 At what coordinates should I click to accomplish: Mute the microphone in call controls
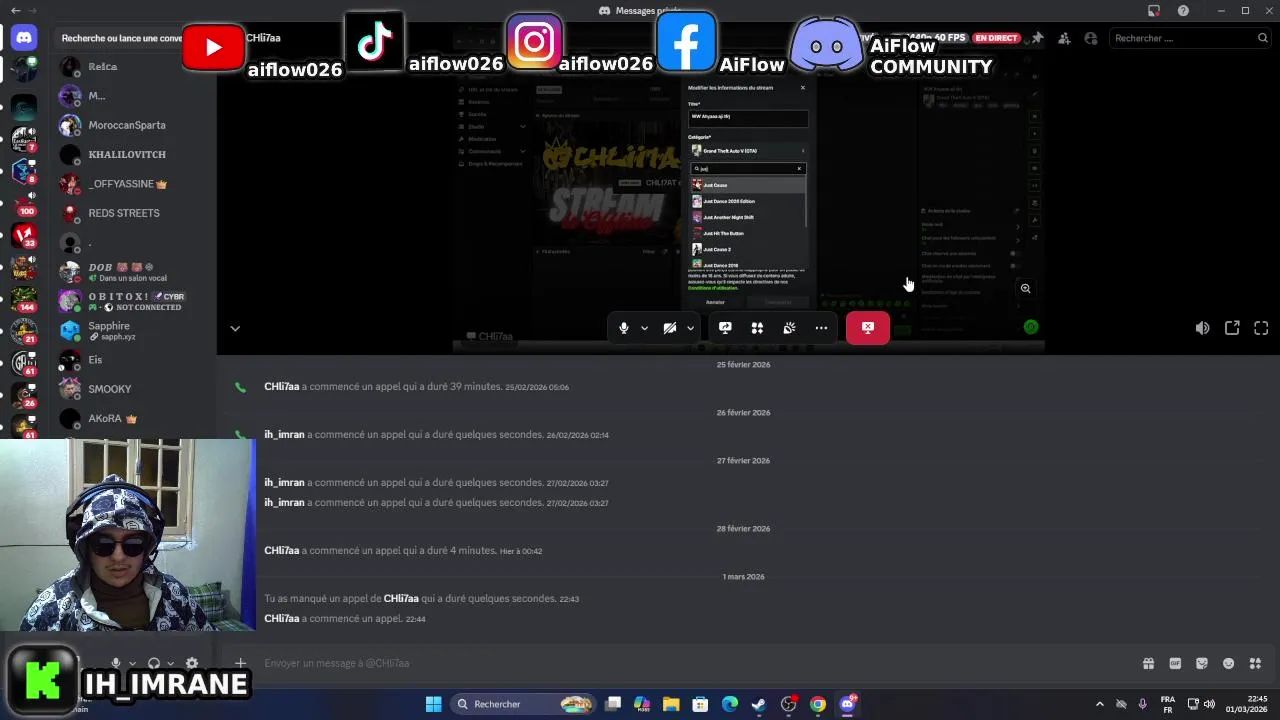pos(624,328)
